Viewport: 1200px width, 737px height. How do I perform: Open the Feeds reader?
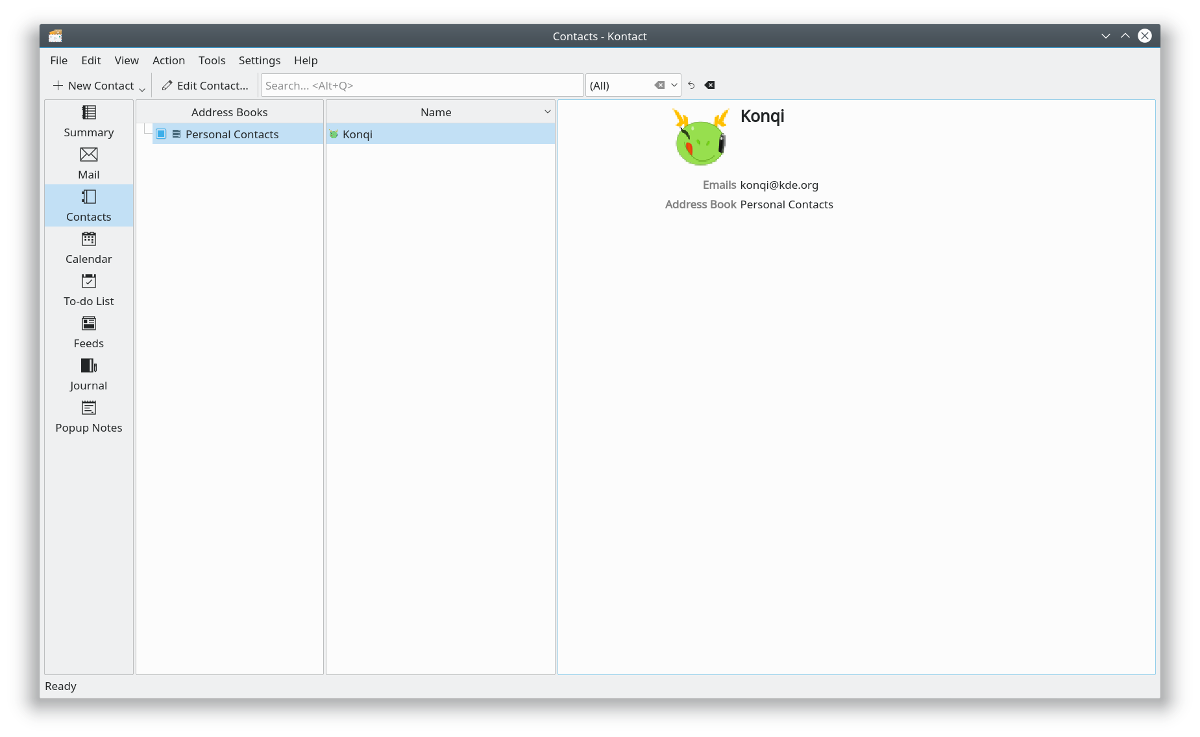point(89,331)
